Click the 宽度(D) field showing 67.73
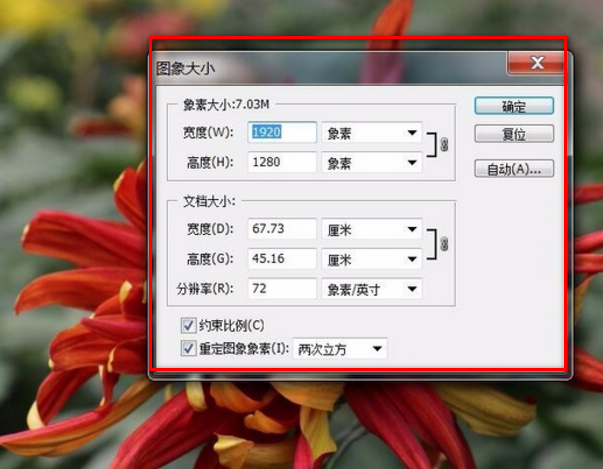The image size is (603, 469). [x=282, y=229]
